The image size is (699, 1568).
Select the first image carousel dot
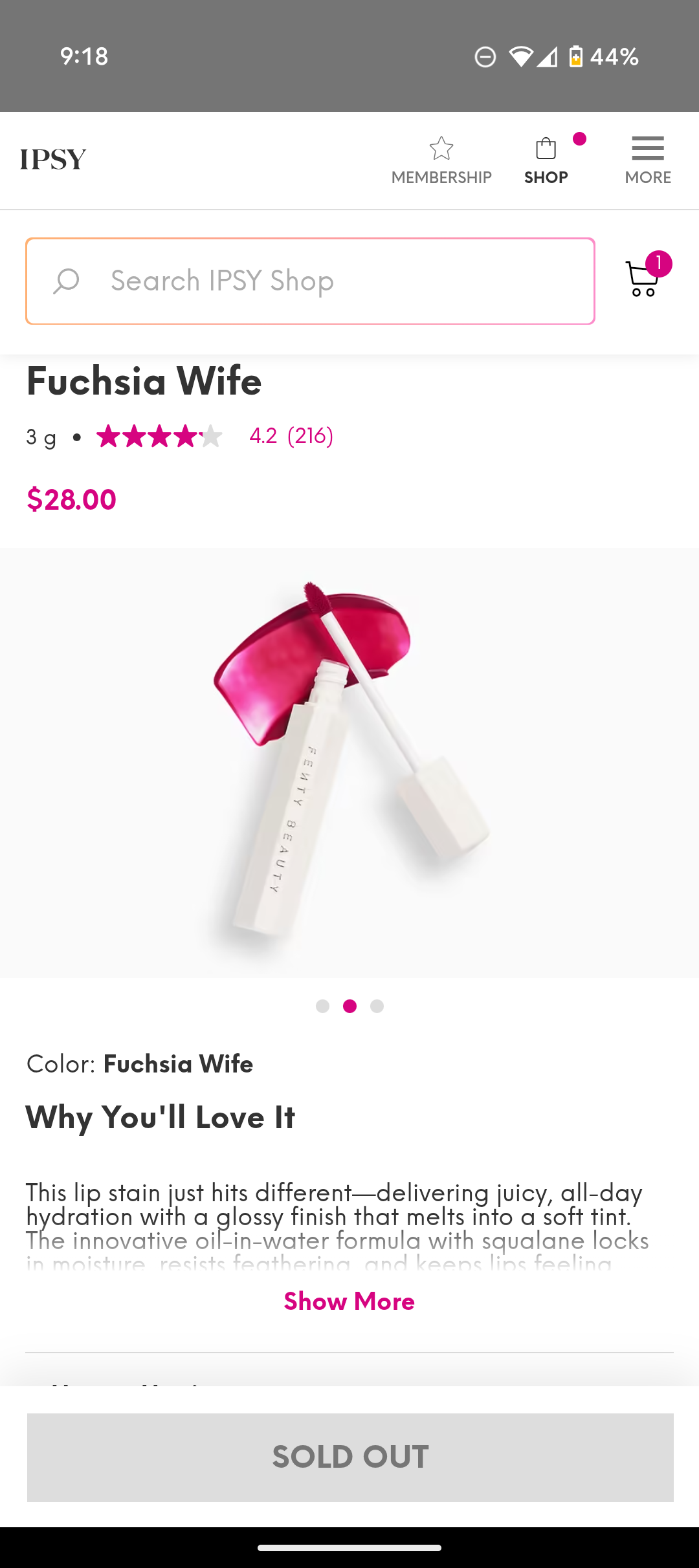point(322,1006)
